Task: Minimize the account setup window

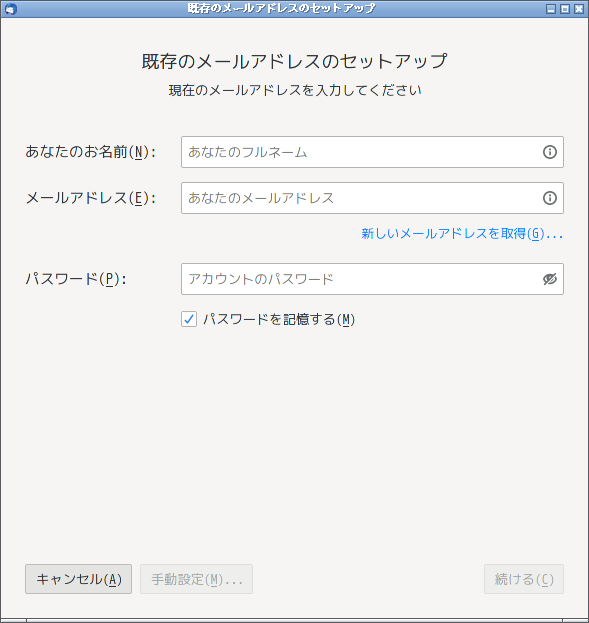Action: click(551, 9)
